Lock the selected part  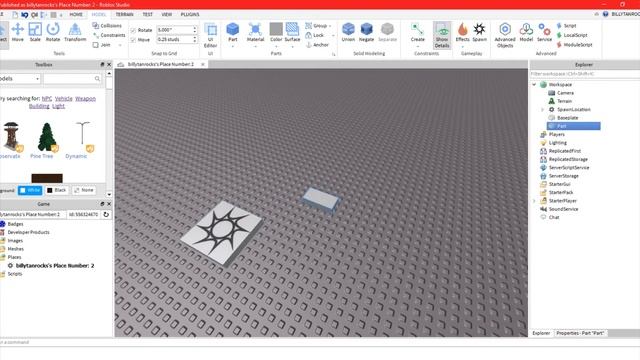point(315,35)
